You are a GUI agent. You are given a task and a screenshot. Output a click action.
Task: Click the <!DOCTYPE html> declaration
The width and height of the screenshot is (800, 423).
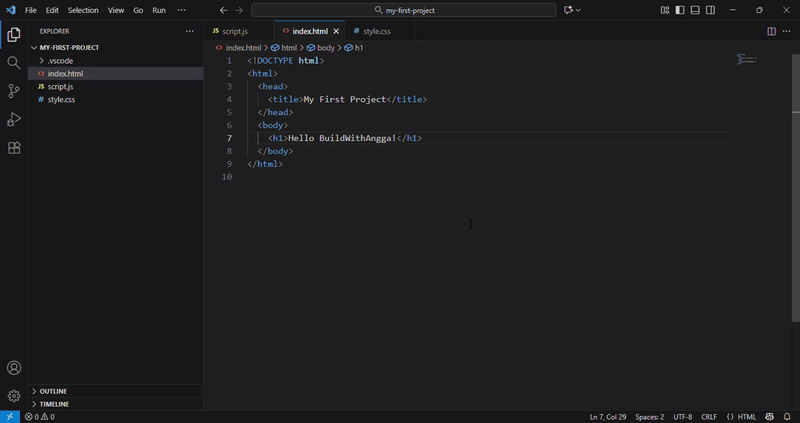[x=286, y=61]
